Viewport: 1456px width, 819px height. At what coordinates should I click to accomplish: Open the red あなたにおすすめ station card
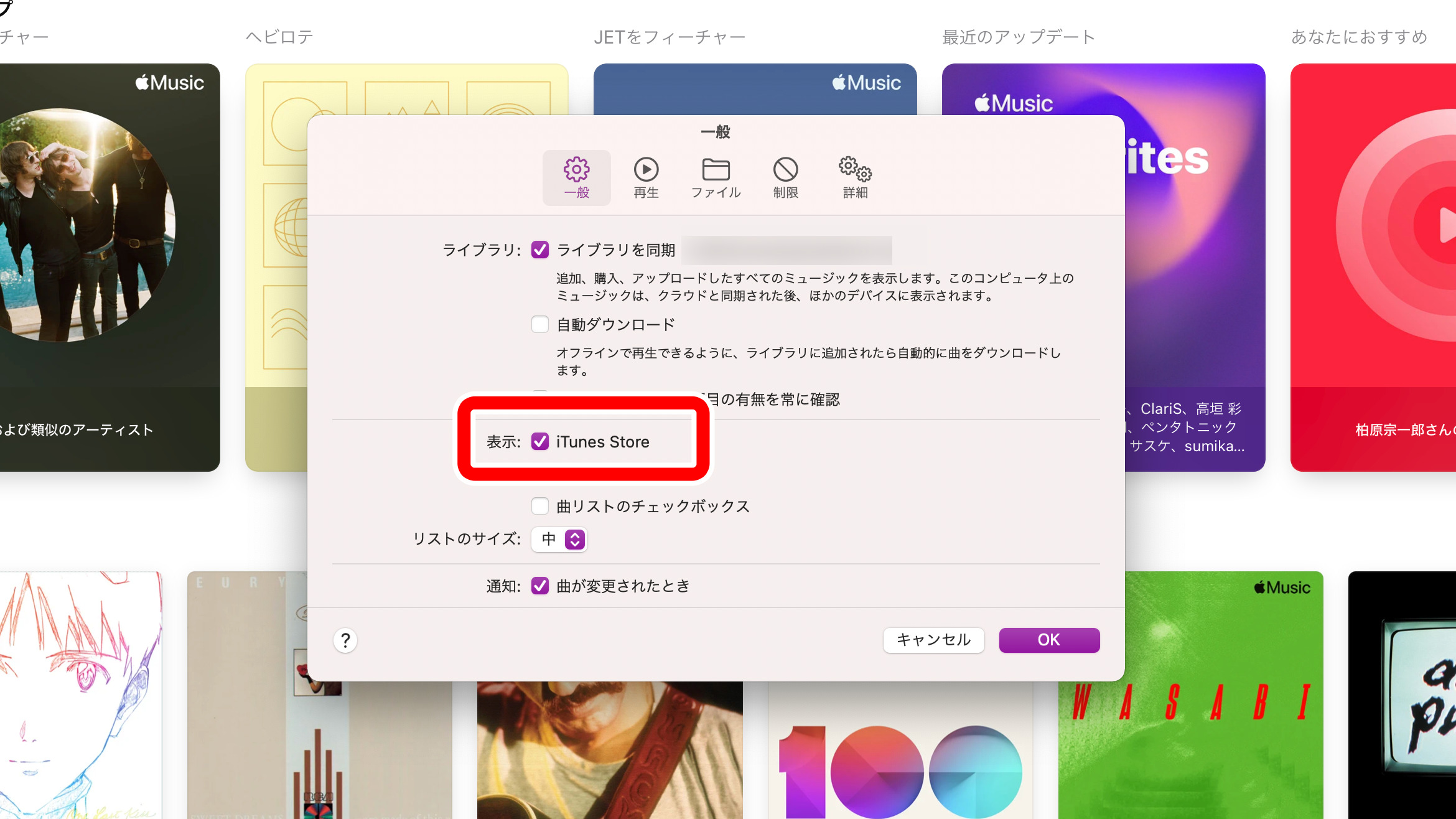[1373, 268]
